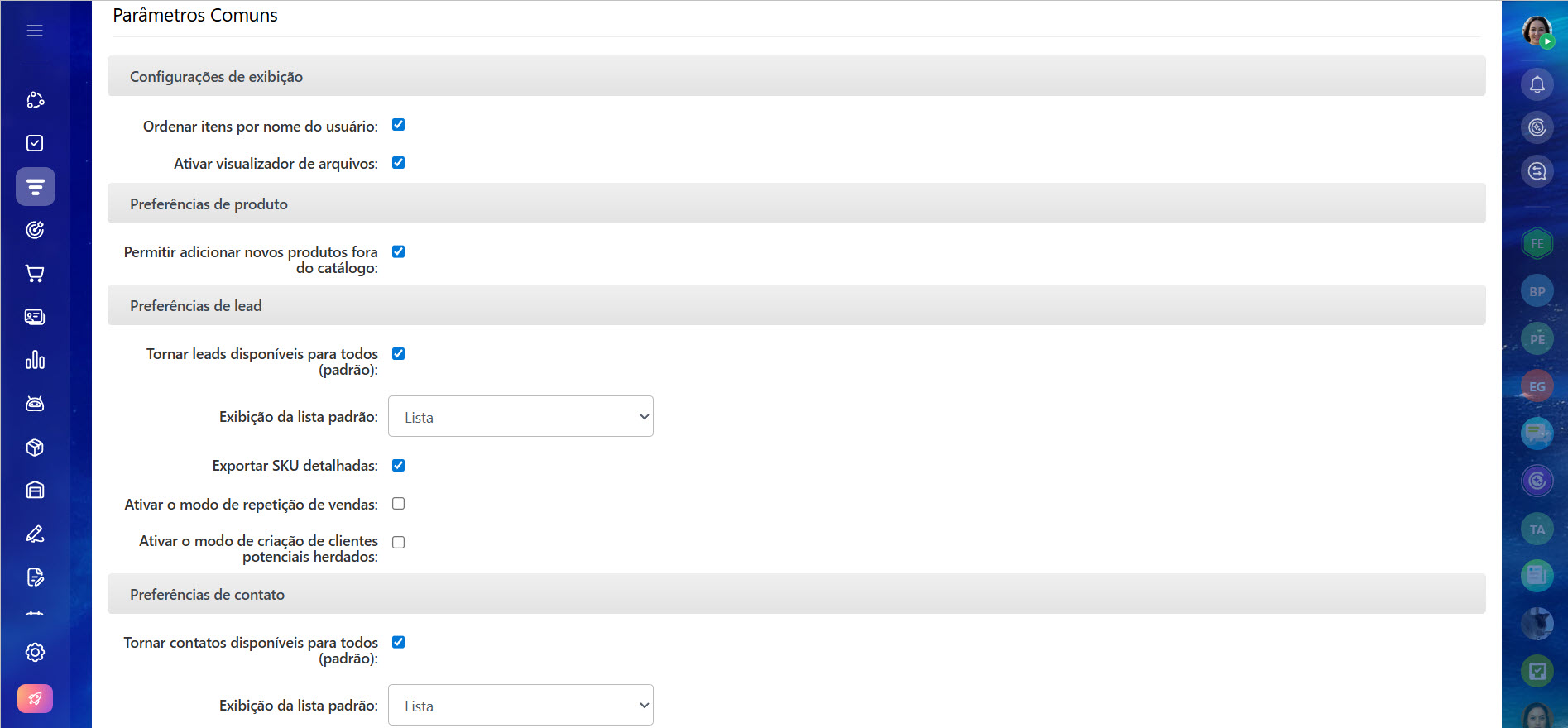Click the pink rocket icon
The height and width of the screenshot is (728, 1568).
click(35, 699)
